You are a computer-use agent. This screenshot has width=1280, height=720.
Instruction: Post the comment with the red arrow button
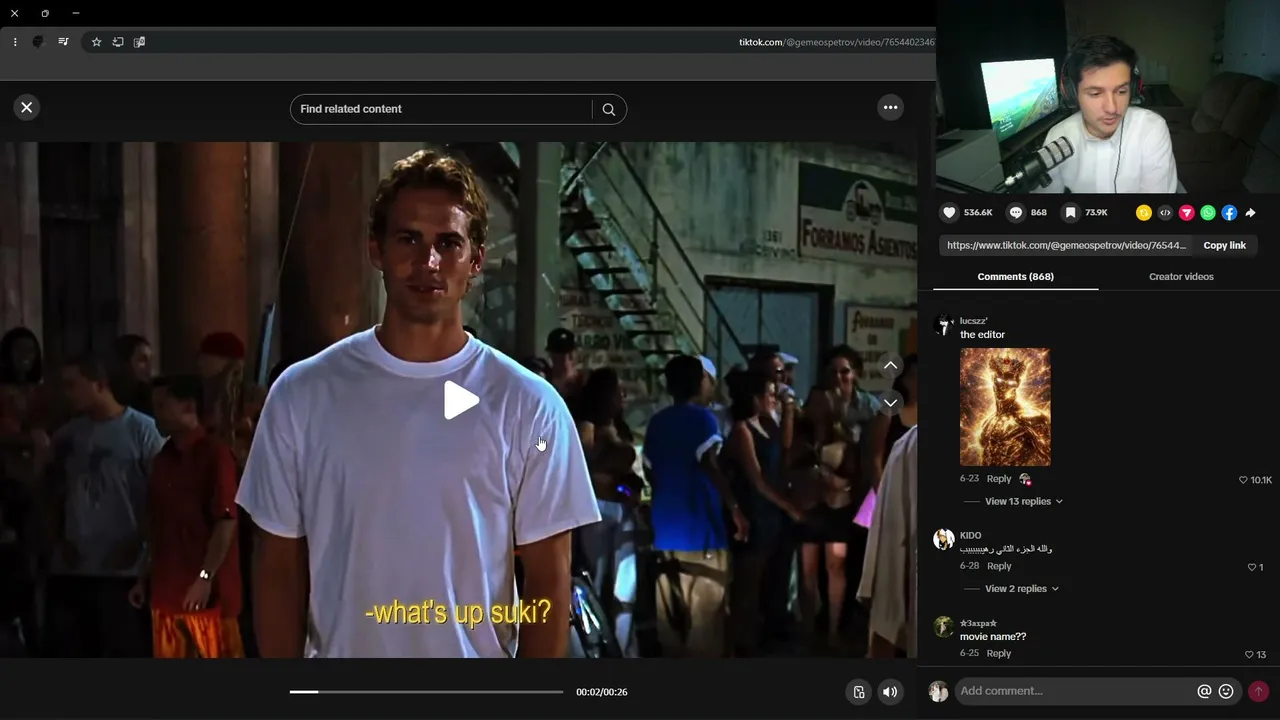point(1258,691)
